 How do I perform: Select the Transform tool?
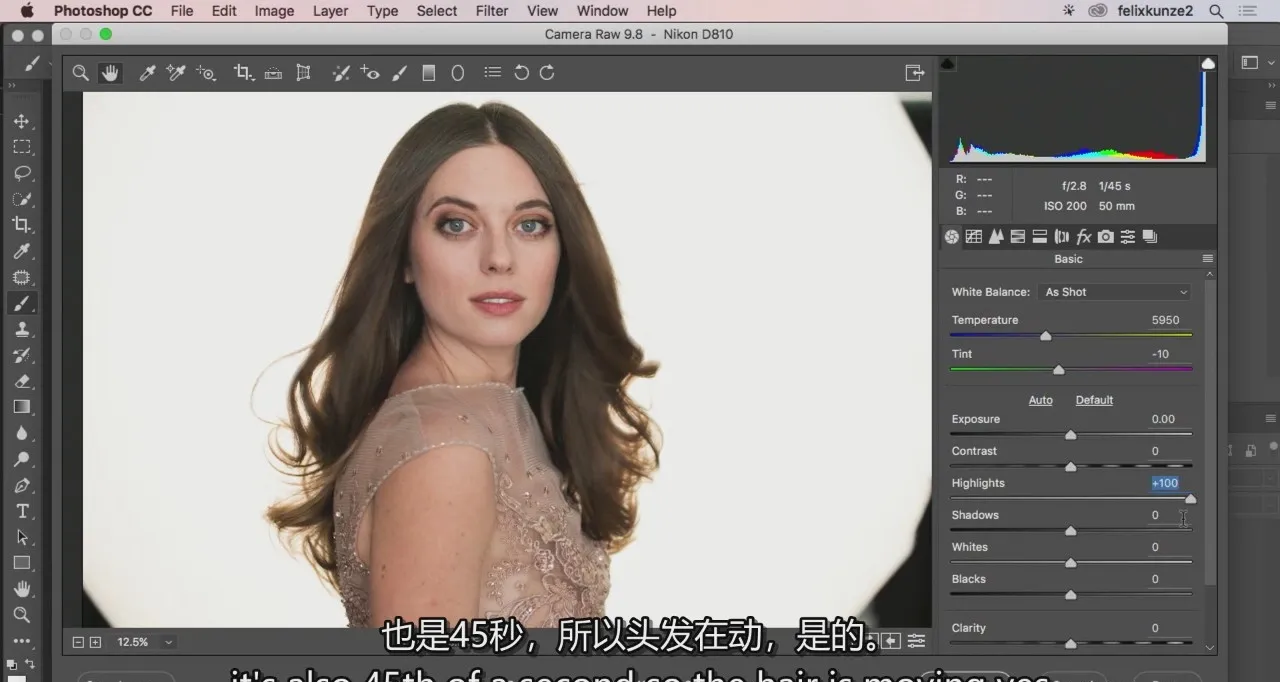(303, 73)
